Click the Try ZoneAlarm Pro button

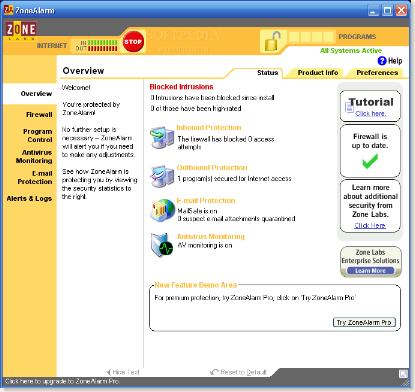pyautogui.click(x=364, y=322)
